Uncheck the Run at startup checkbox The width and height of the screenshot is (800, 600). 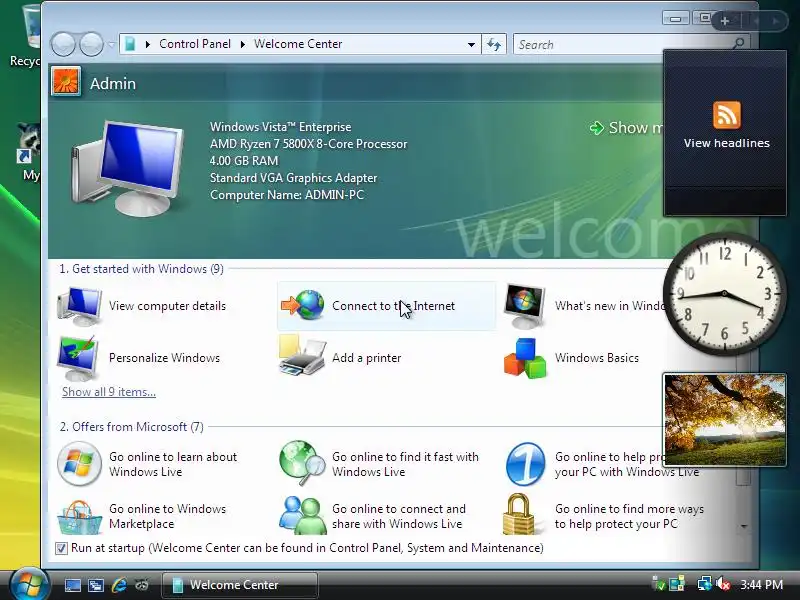[61, 548]
